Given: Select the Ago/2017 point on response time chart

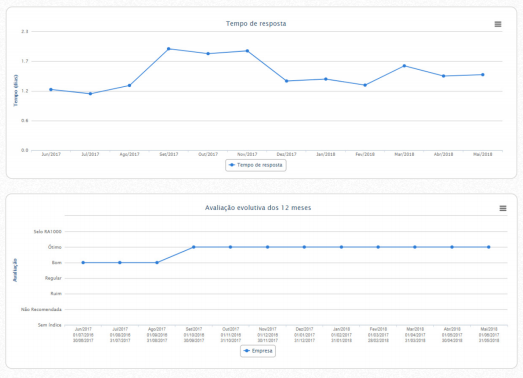Looking at the screenshot, I should pyautogui.click(x=129, y=85).
